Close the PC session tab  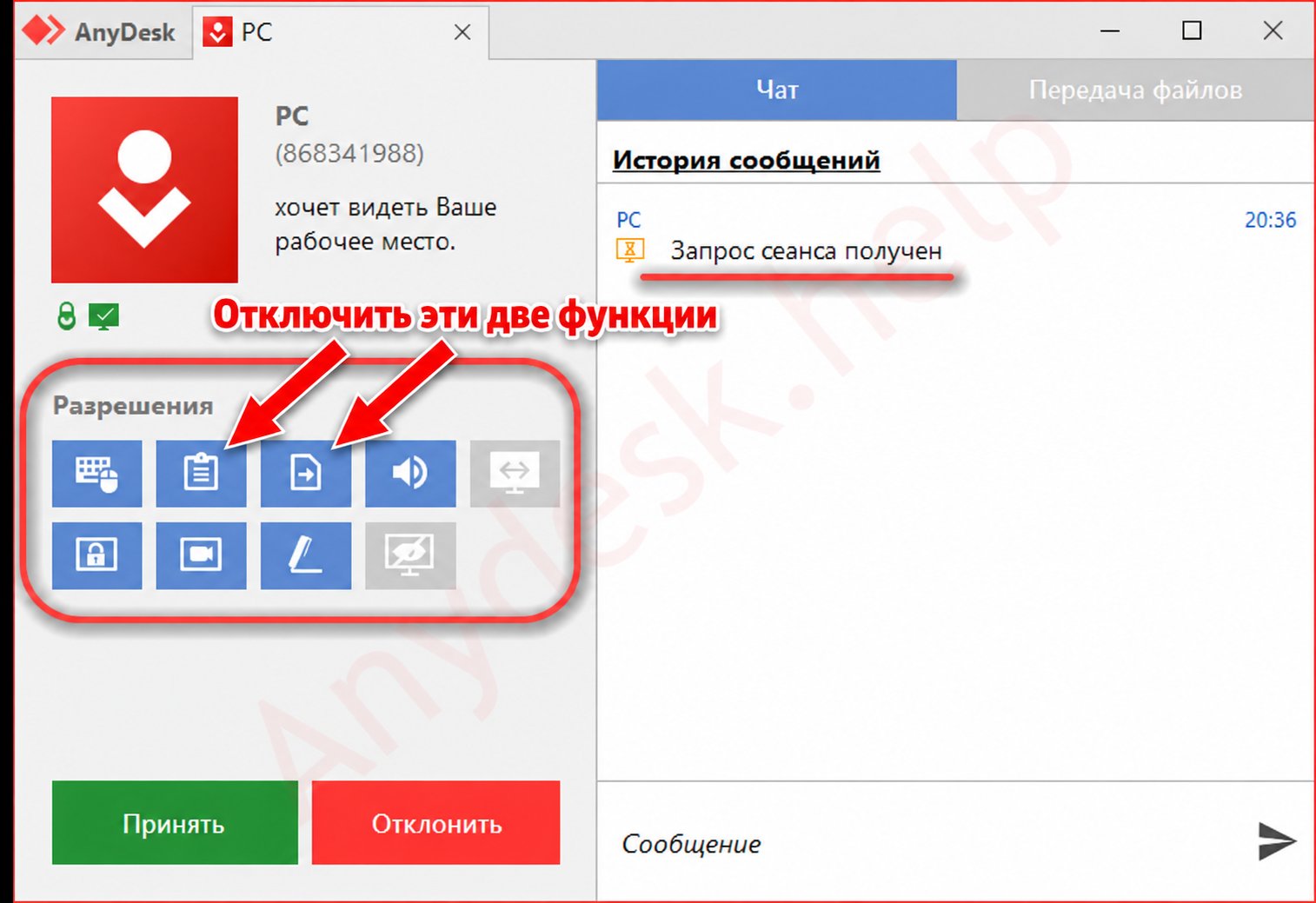point(462,32)
